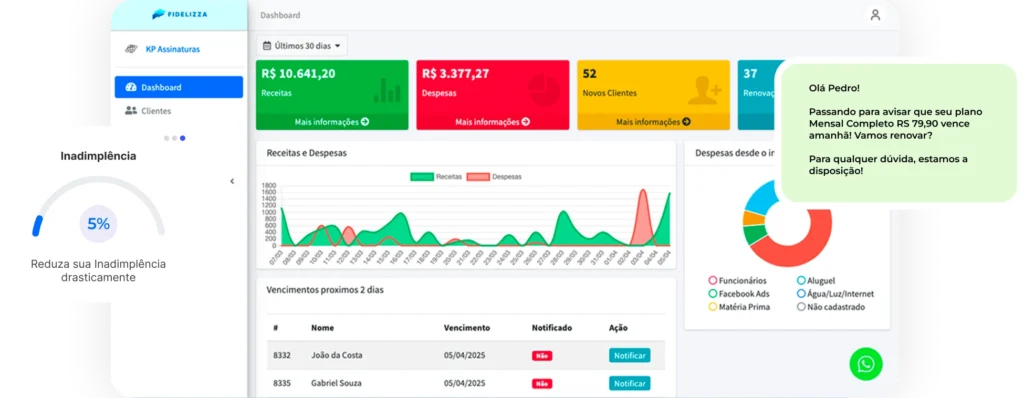This screenshot has height=398, width=1024.
Task: Click ID 8332 in the table
Action: click(281, 356)
